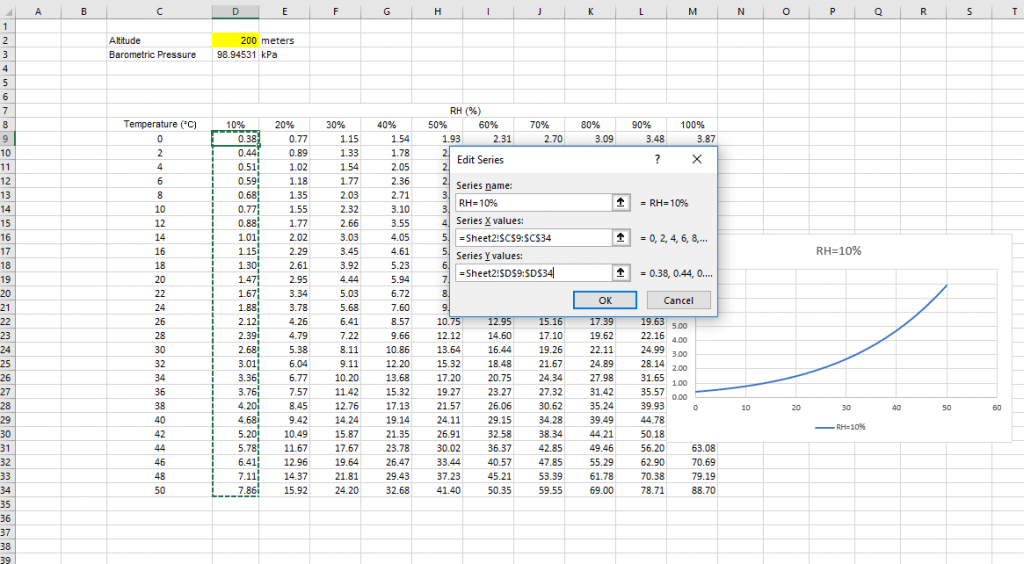Click chart title RH=10%

pyautogui.click(x=839, y=251)
